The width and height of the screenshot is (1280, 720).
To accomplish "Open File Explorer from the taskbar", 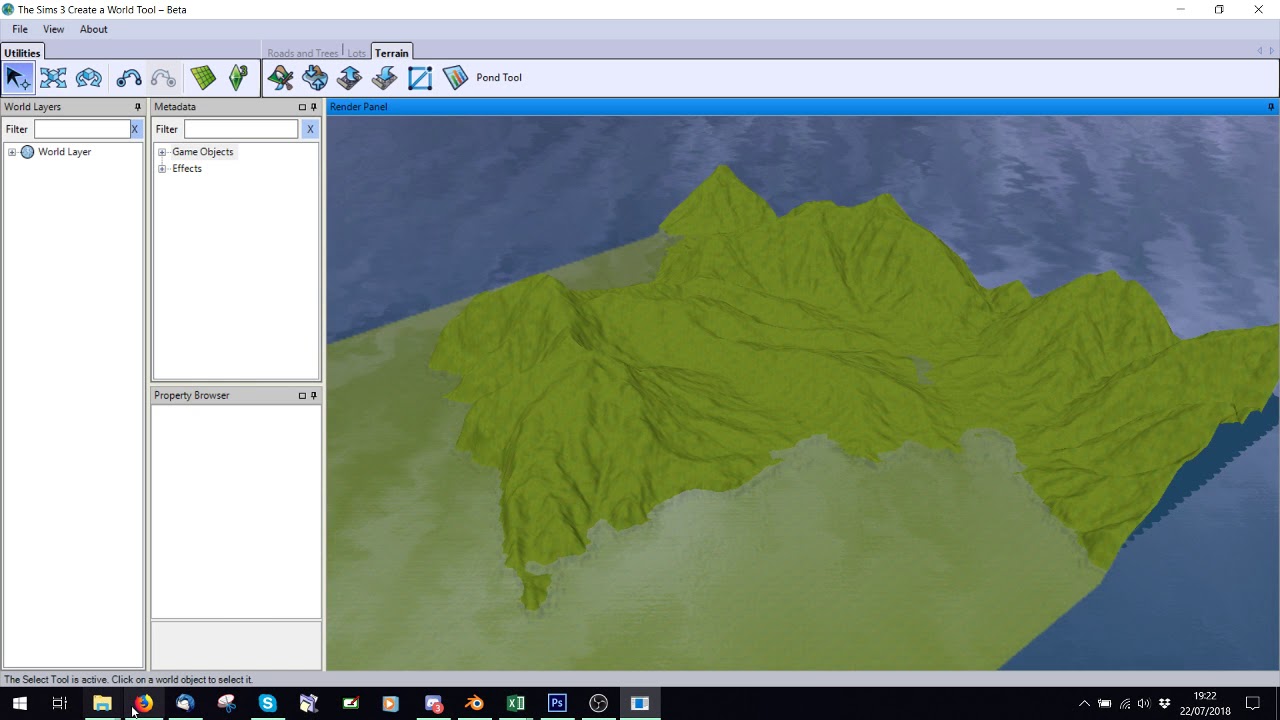I will click(101, 703).
